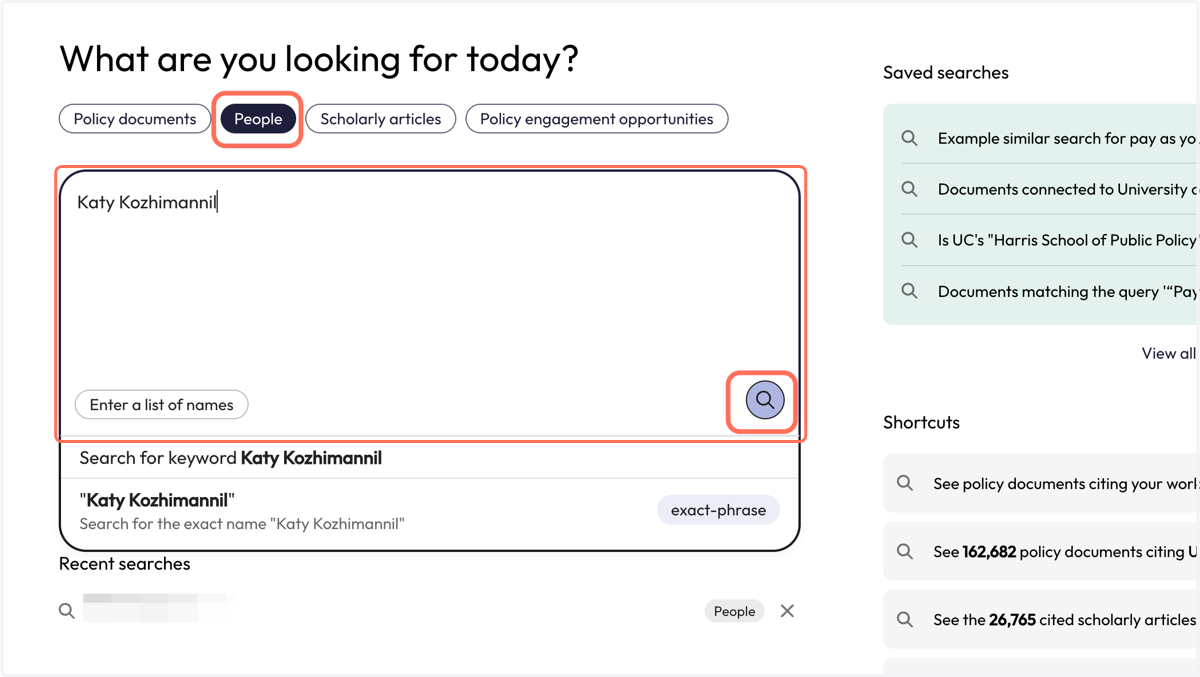1200x677 pixels.
Task: Click 'Enter a list of names' button
Action: (162, 405)
